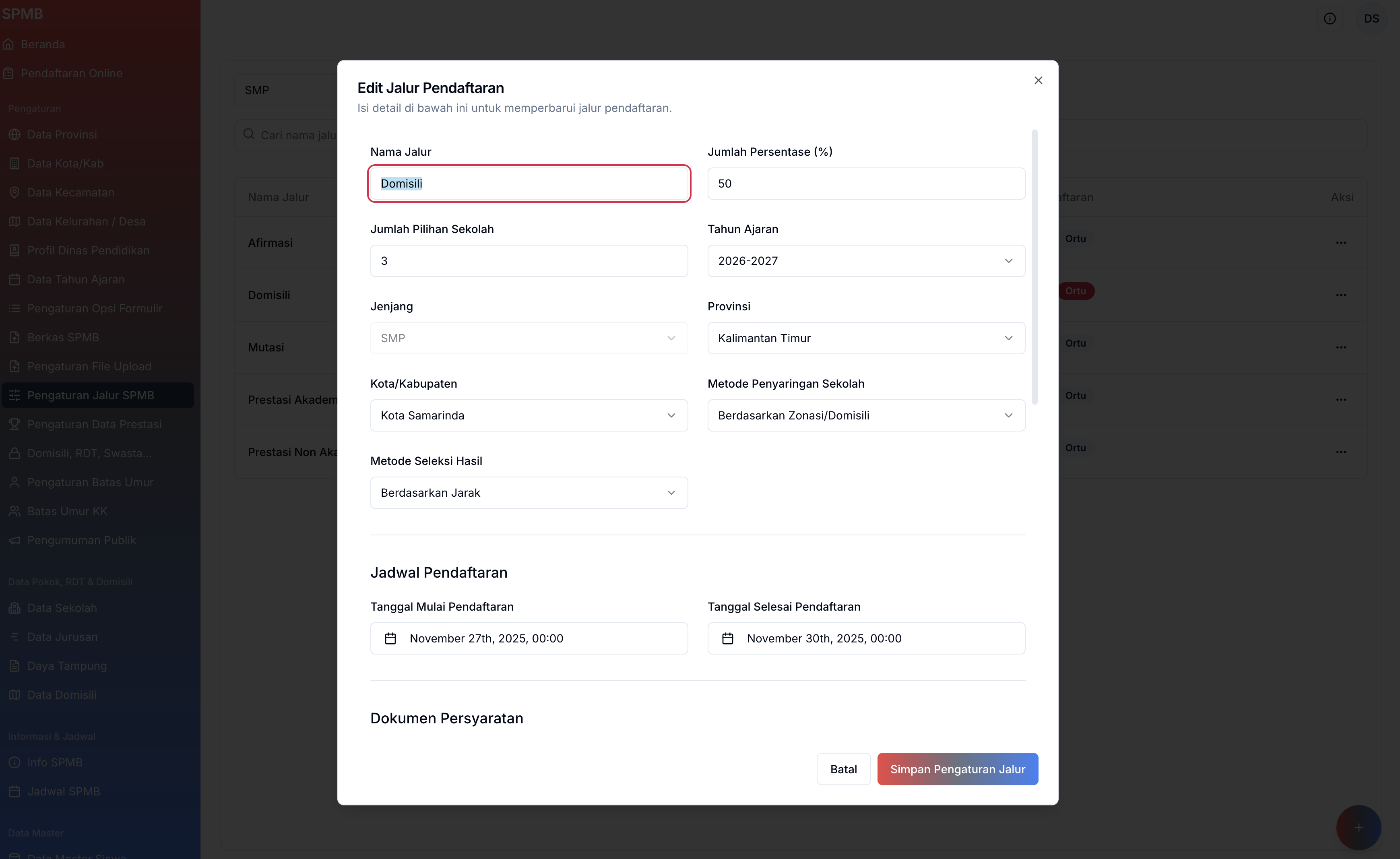This screenshot has width=1400, height=859.
Task: Click the calendar icon for Tanggal Mulai Pendaftaran
Action: tap(390, 638)
